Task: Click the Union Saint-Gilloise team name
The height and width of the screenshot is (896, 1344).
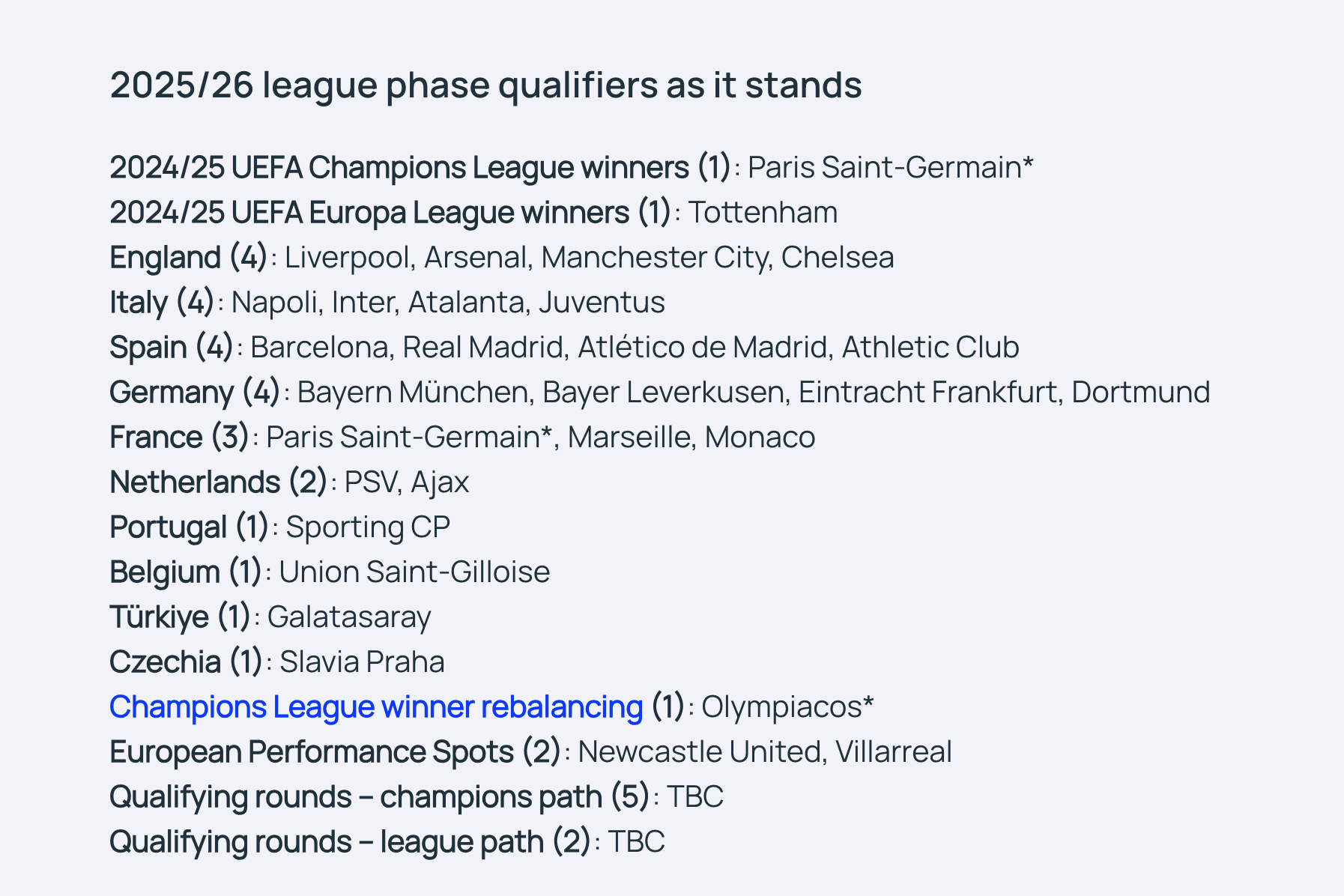Action: pyautogui.click(x=414, y=572)
